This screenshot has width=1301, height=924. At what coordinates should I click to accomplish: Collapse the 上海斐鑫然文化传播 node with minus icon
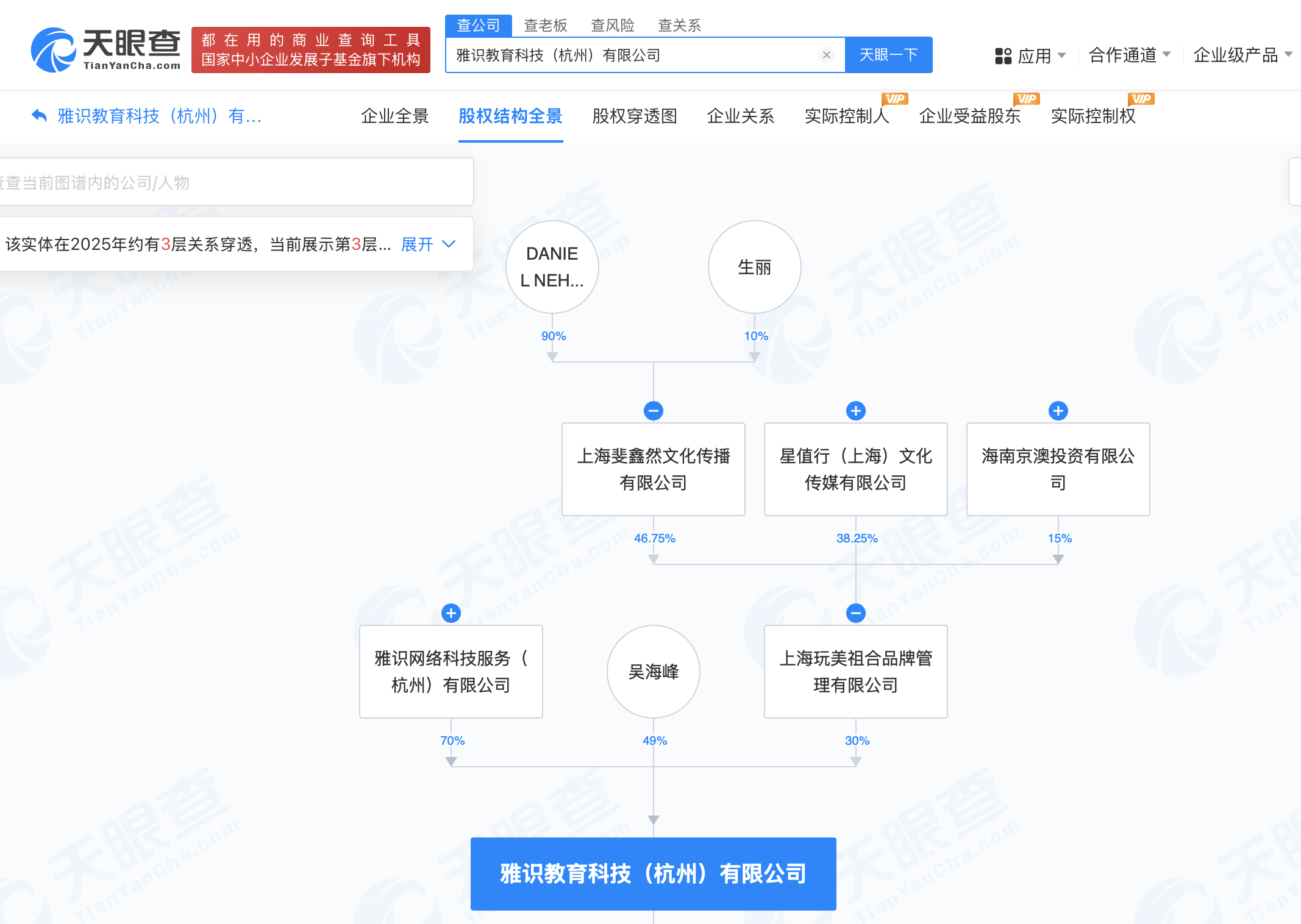tap(654, 411)
